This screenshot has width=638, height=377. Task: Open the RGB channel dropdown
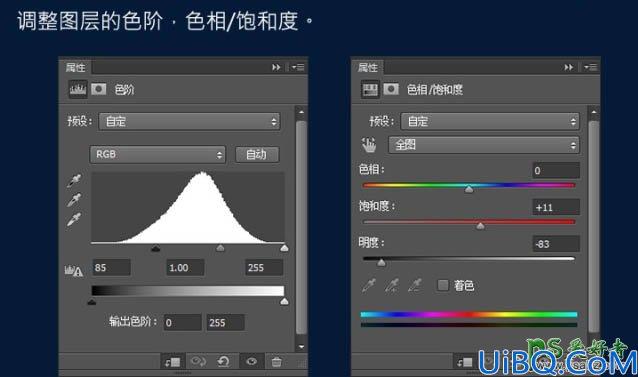click(x=157, y=155)
